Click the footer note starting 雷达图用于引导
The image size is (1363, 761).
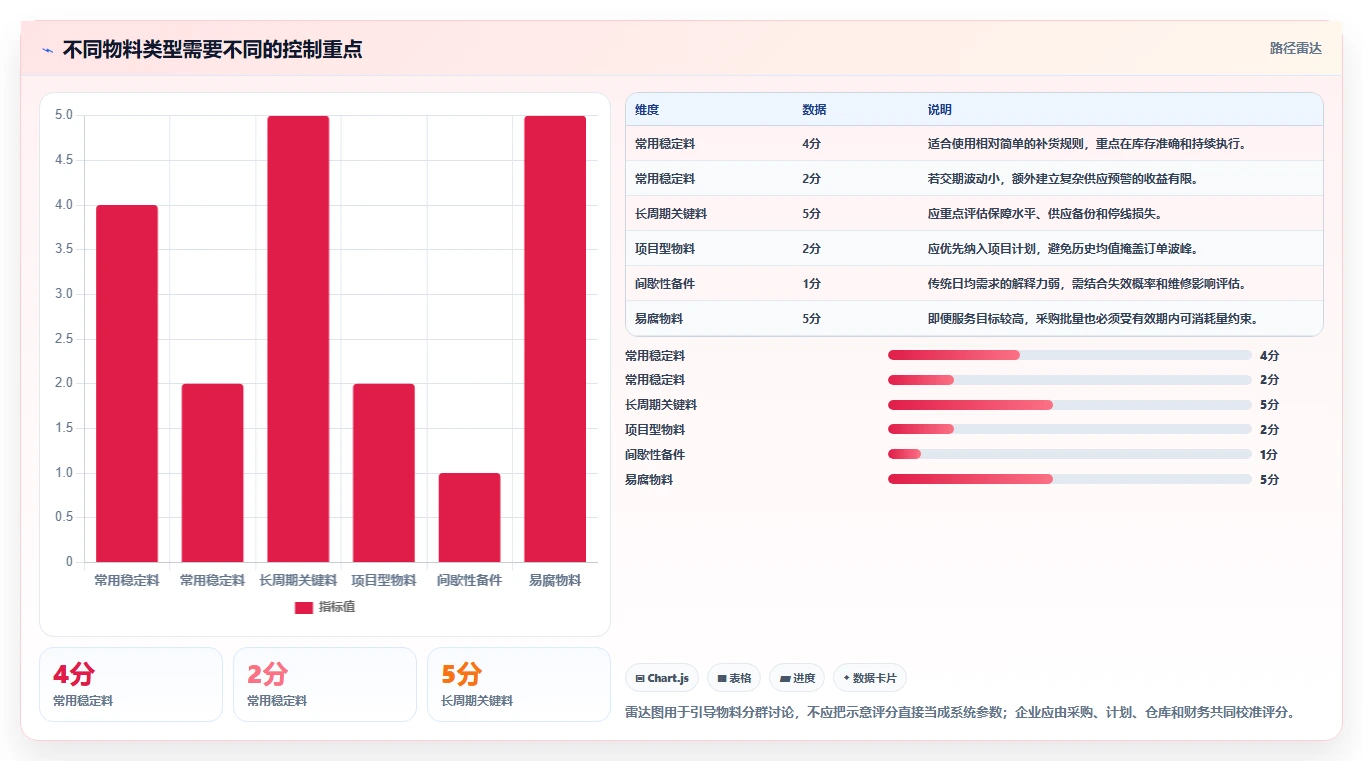click(960, 713)
